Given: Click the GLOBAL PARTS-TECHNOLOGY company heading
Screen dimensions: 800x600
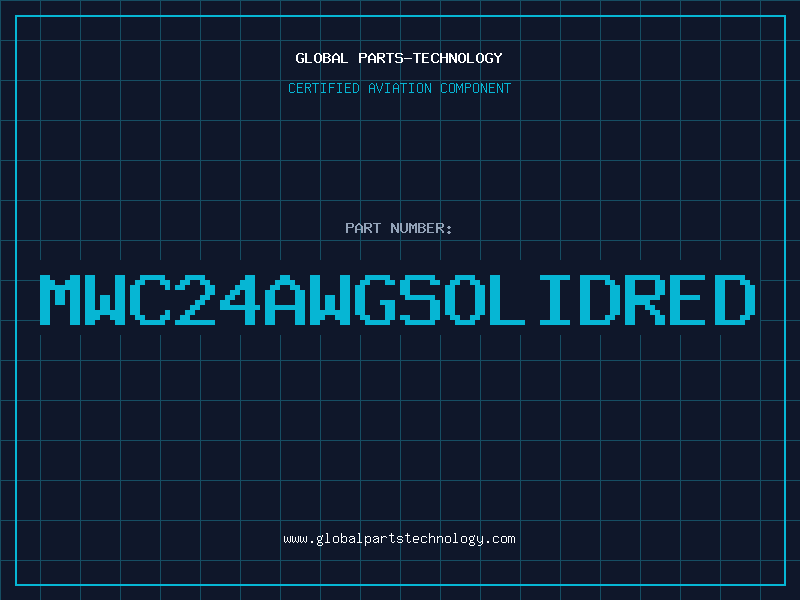Looking at the screenshot, I should [x=399, y=58].
